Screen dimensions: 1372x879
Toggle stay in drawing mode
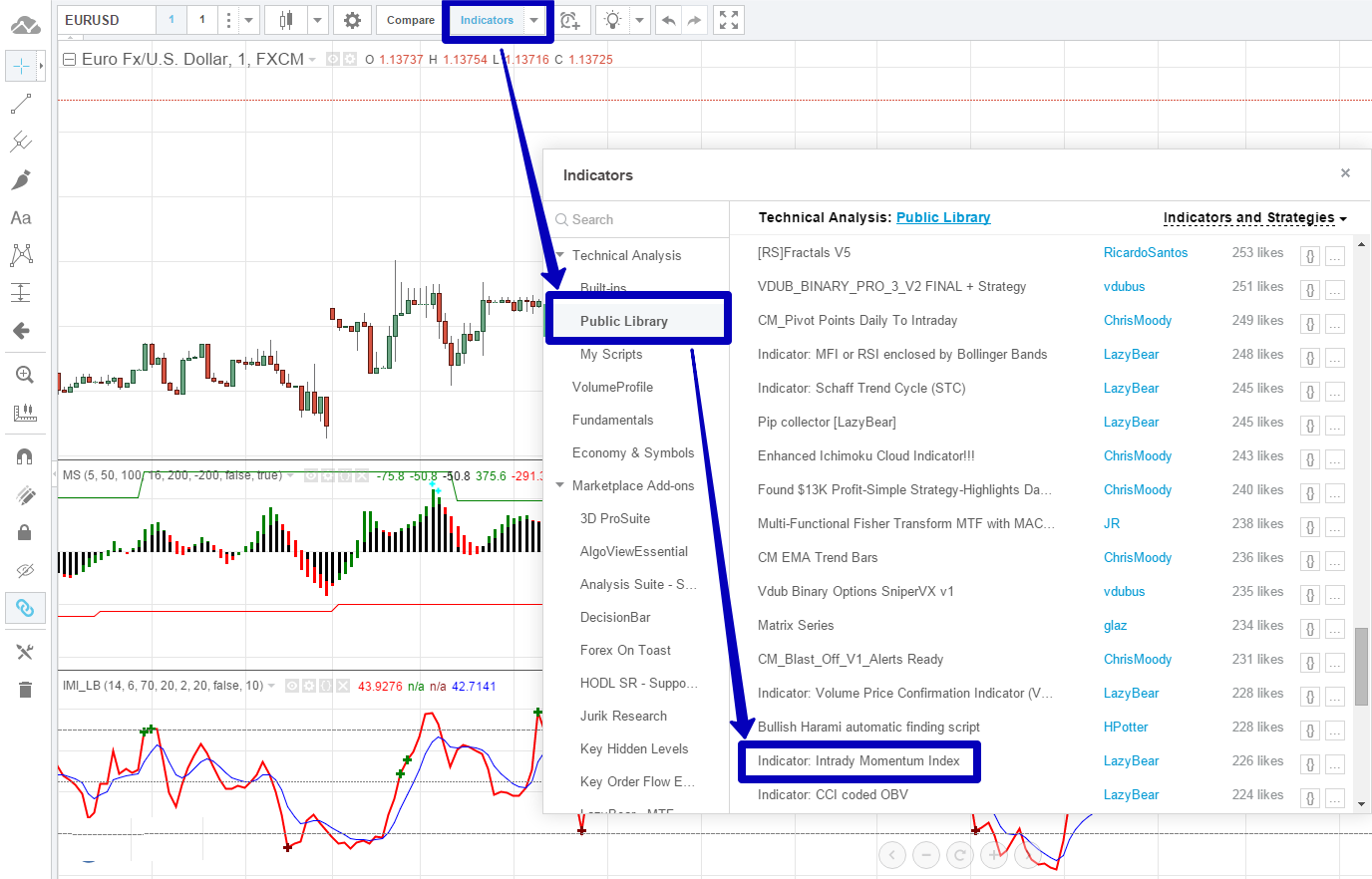point(25,494)
